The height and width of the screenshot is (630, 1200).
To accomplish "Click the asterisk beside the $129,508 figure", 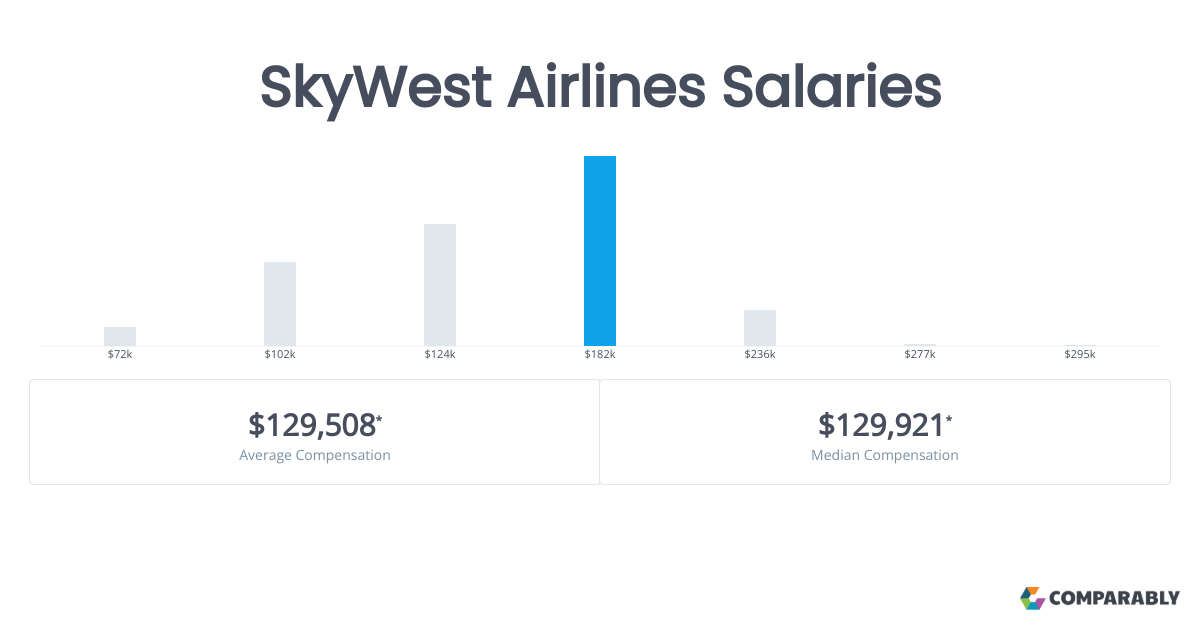I will click(x=379, y=417).
